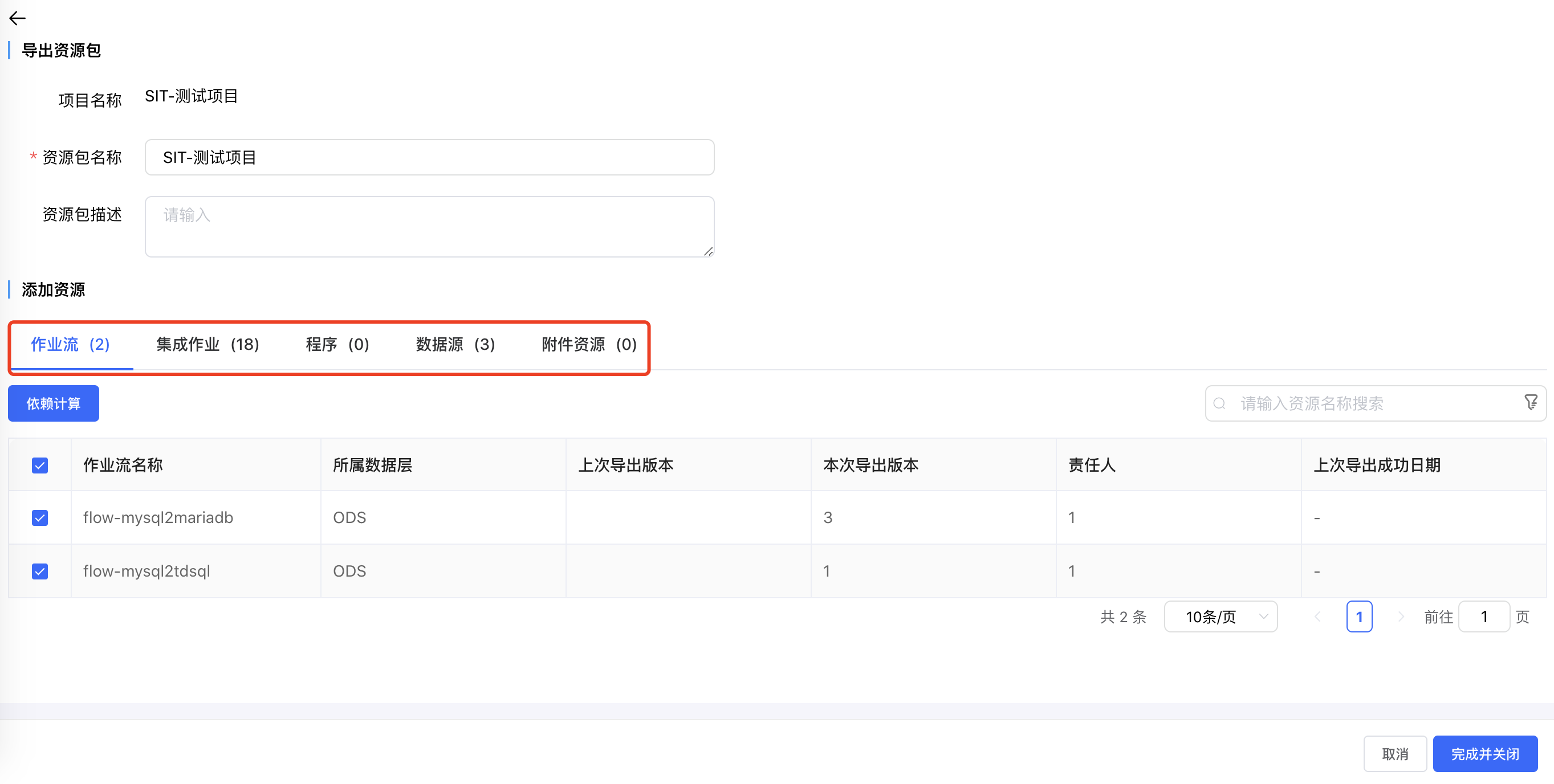Click the 资源包名称 input field

[429, 157]
